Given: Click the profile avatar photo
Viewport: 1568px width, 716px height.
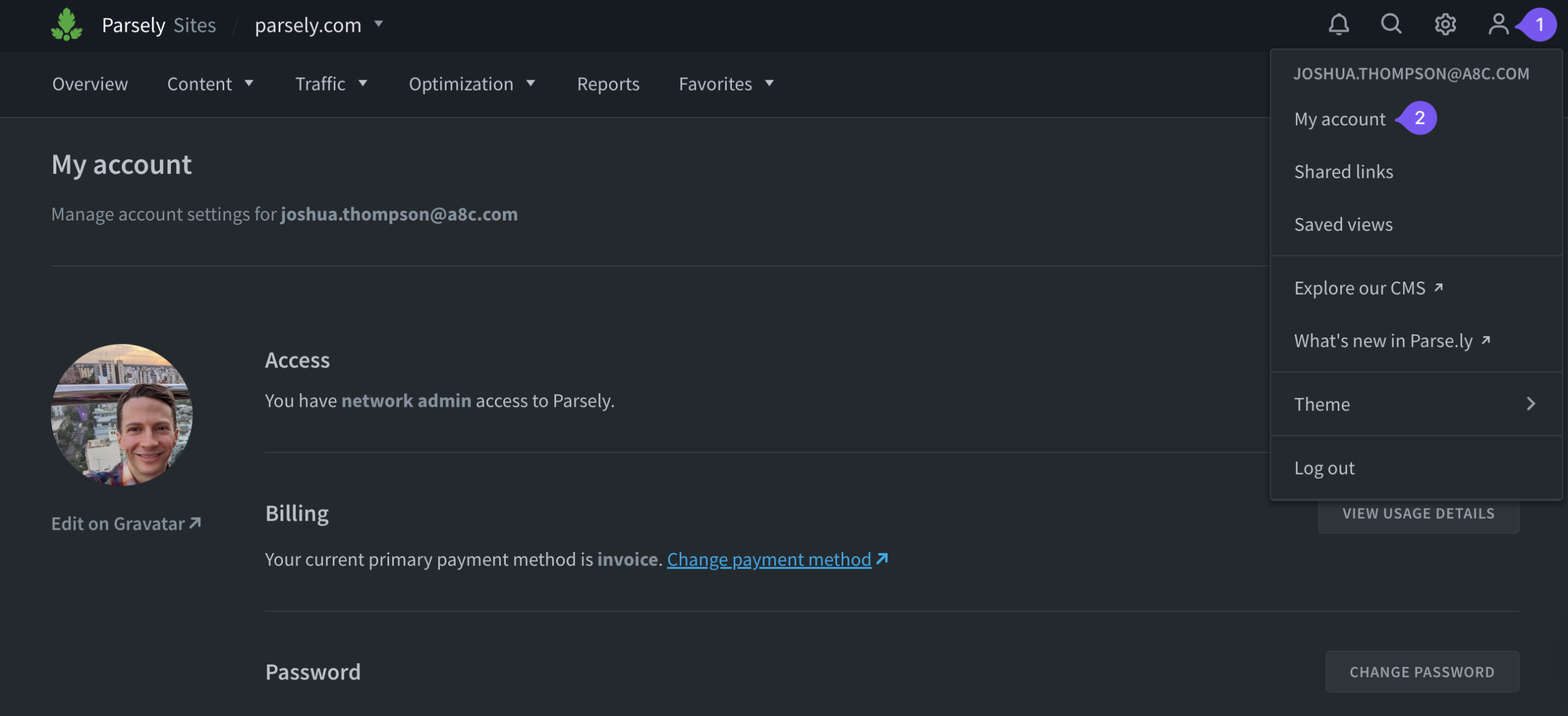Looking at the screenshot, I should click(x=122, y=415).
